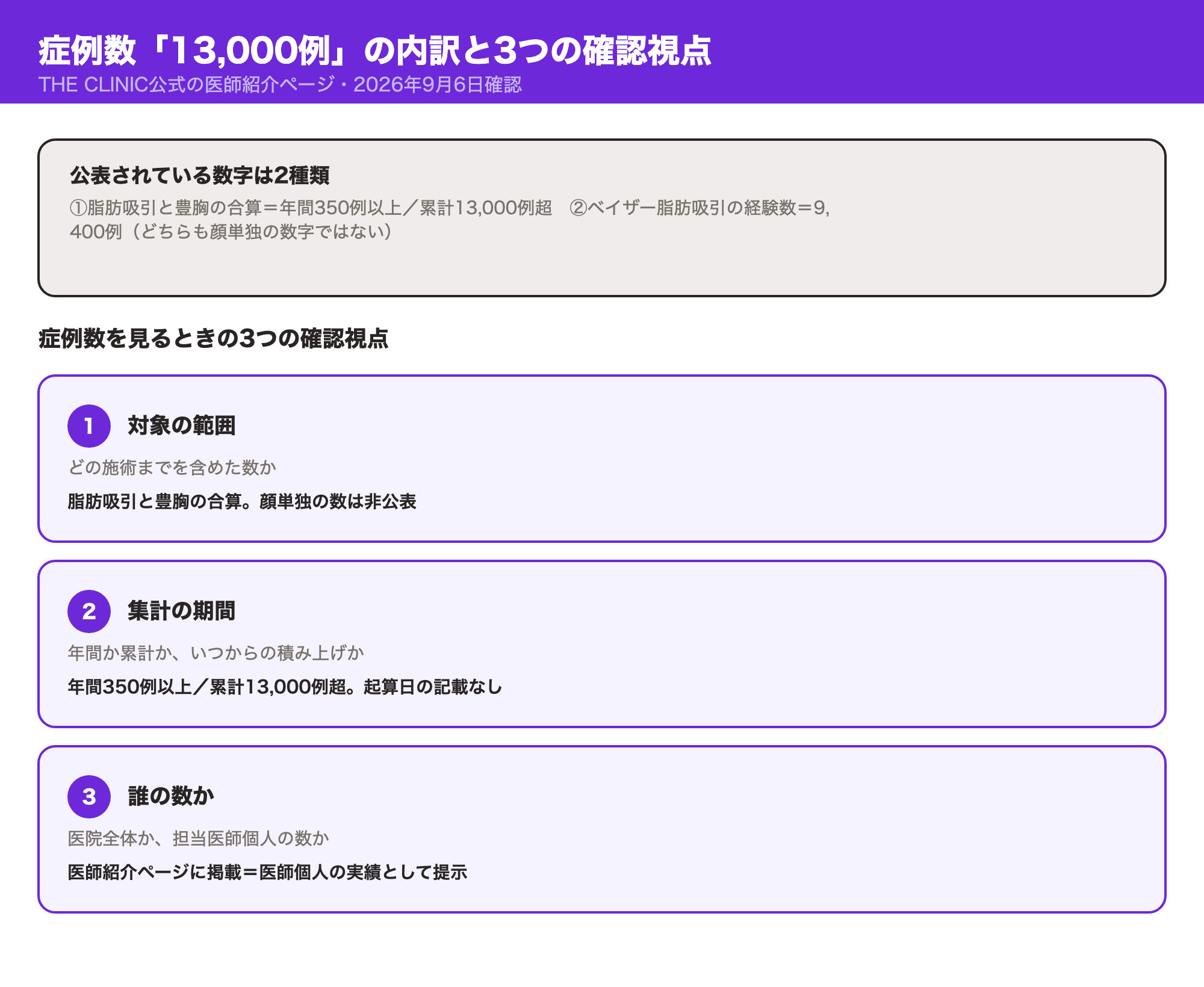This screenshot has height=987, width=1204.
Task: Click the card title 対象の範囲
Action: tap(181, 425)
